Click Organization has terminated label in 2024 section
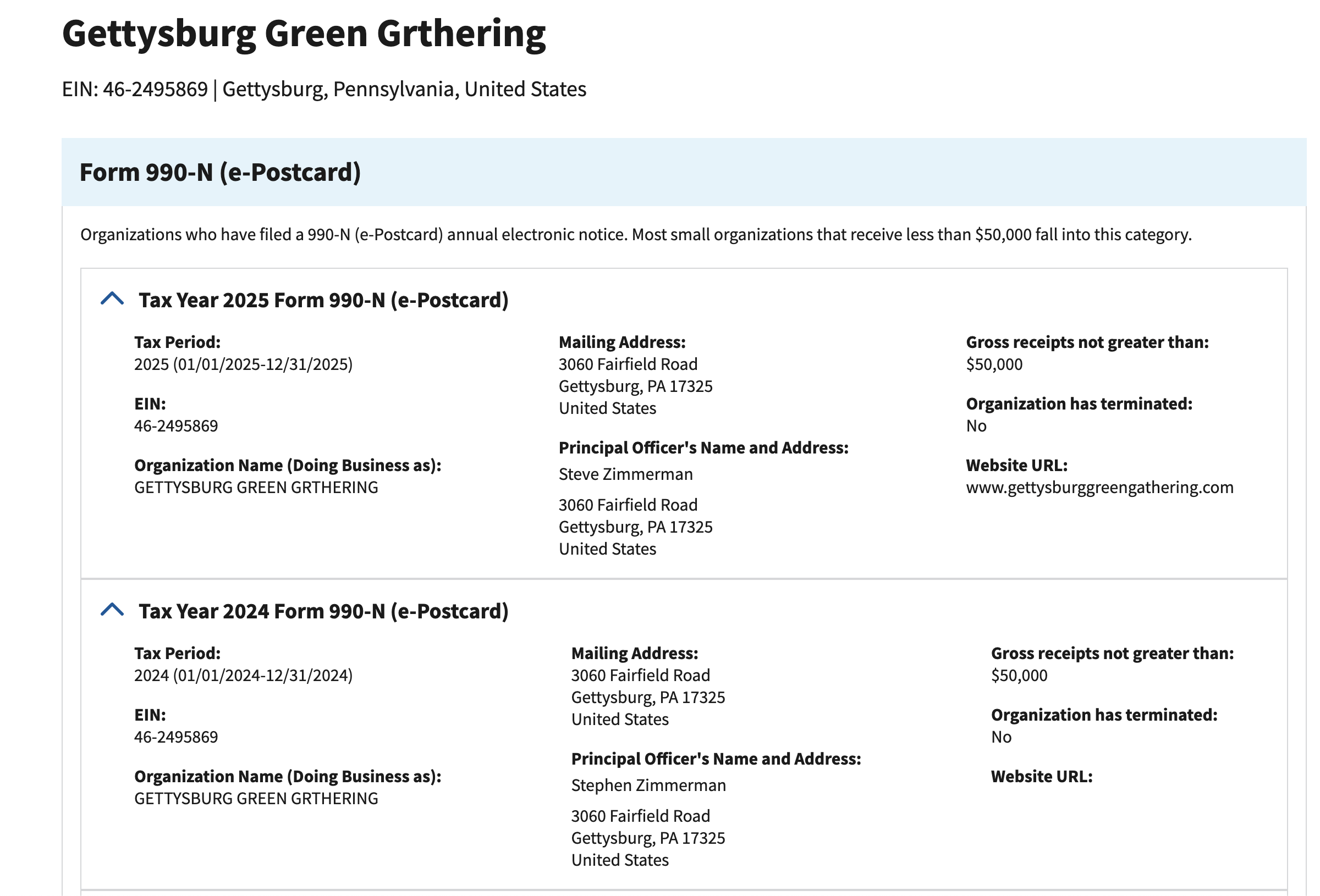Image resolution: width=1320 pixels, height=896 pixels. tap(1104, 714)
